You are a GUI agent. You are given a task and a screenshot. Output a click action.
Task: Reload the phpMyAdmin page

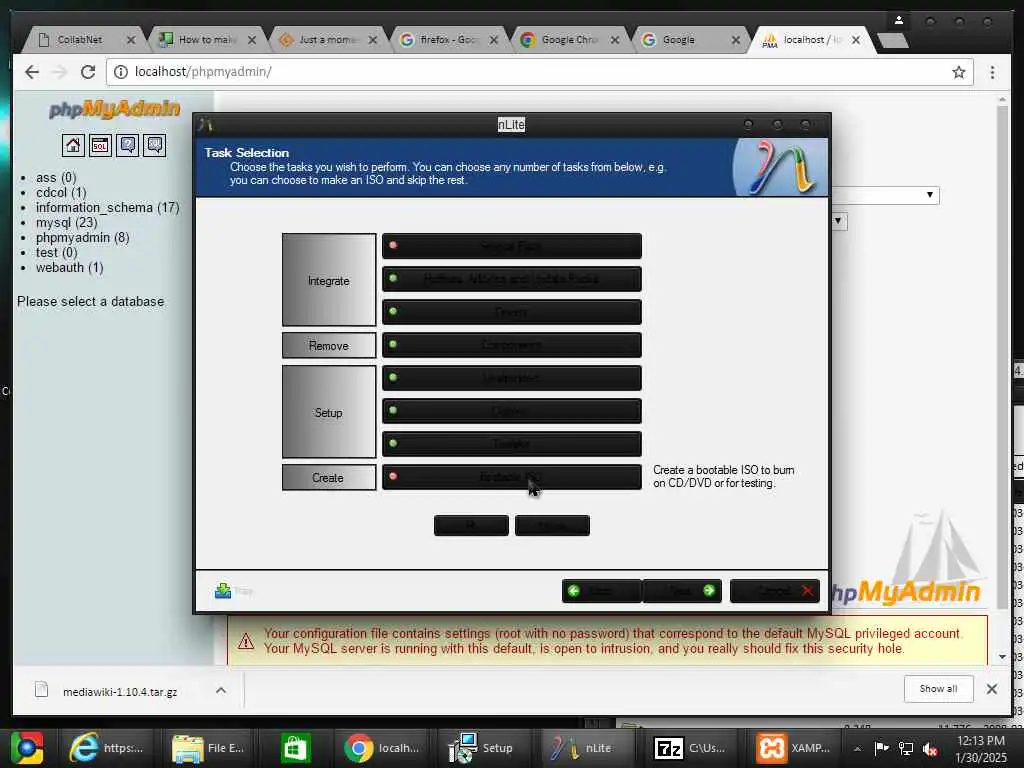[88, 72]
